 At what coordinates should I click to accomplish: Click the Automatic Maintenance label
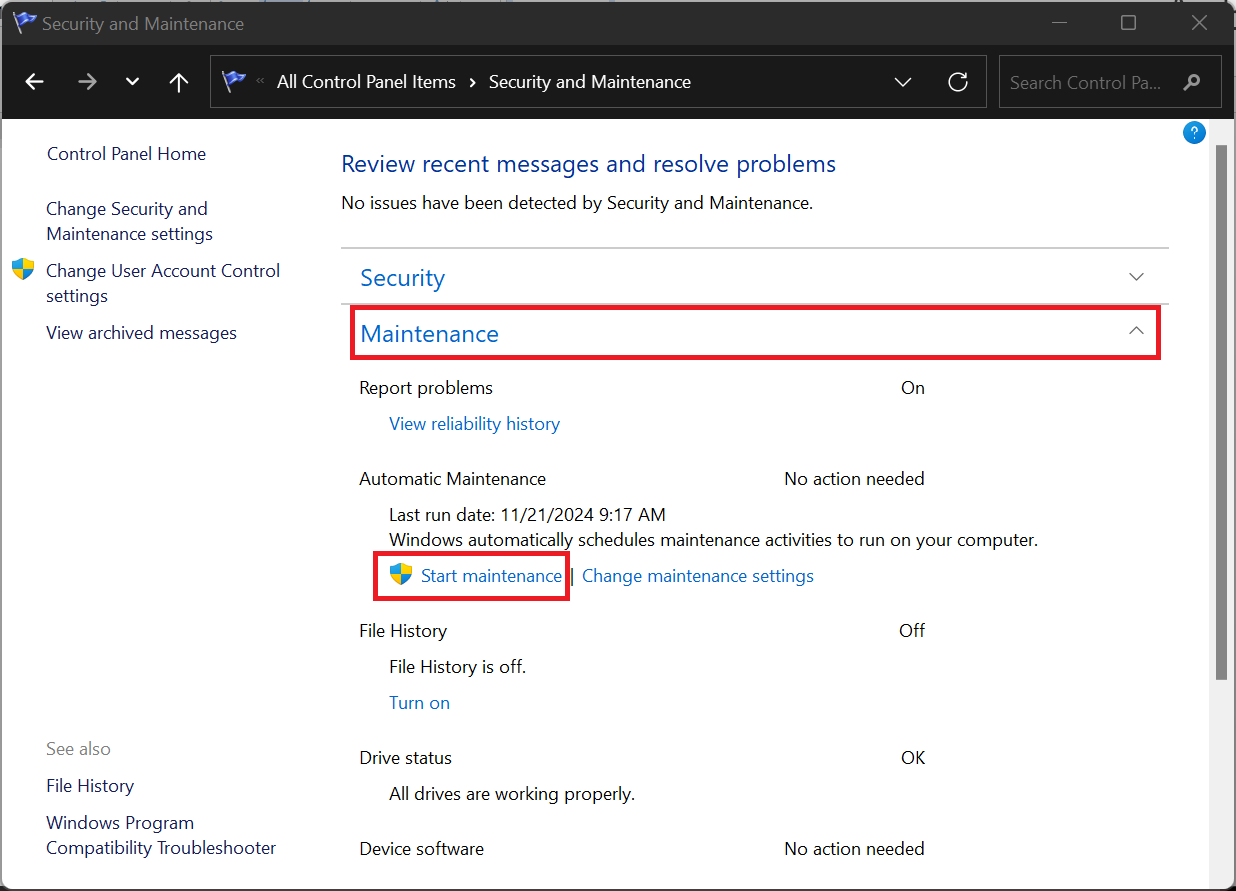pos(453,479)
